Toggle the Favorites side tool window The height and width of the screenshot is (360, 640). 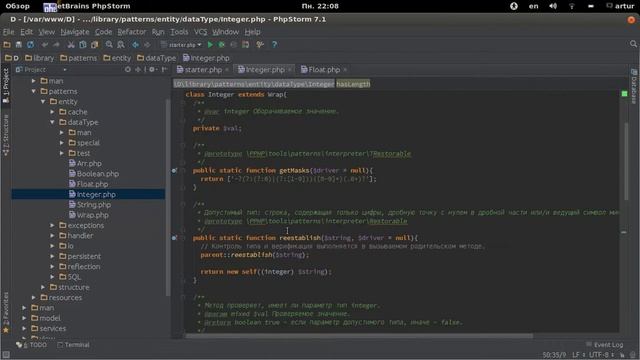(x=6, y=312)
